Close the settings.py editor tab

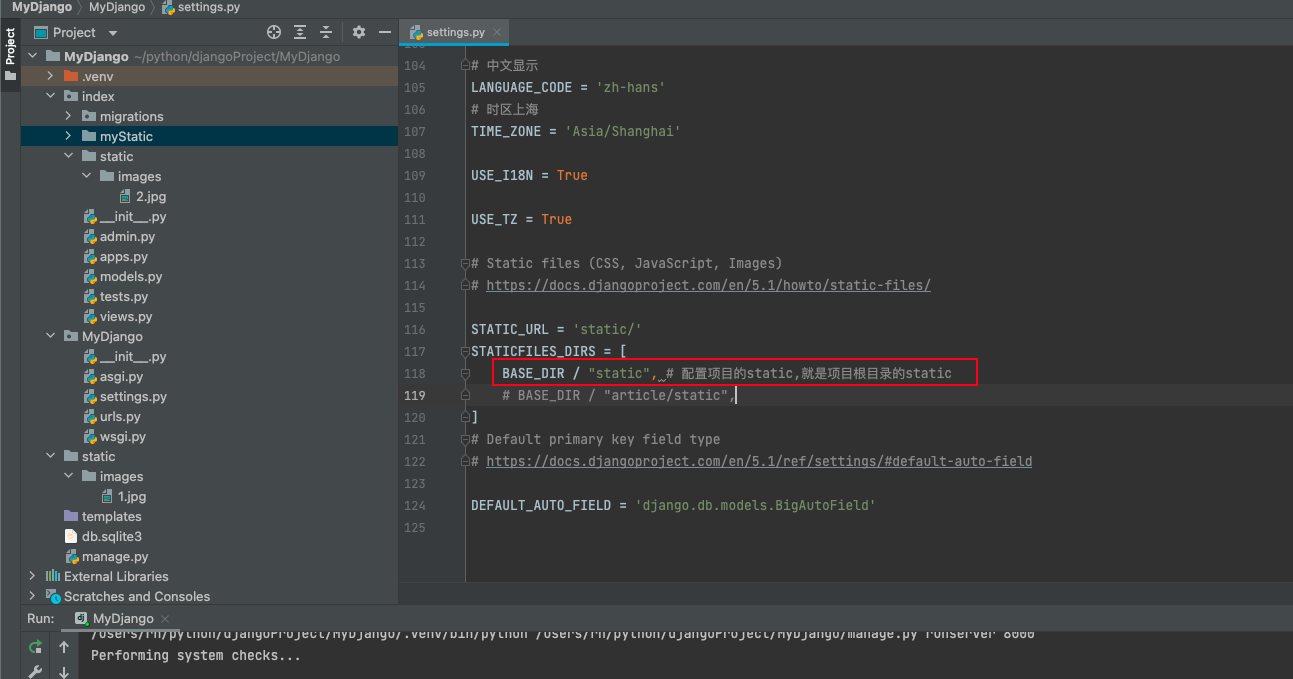tap(497, 32)
